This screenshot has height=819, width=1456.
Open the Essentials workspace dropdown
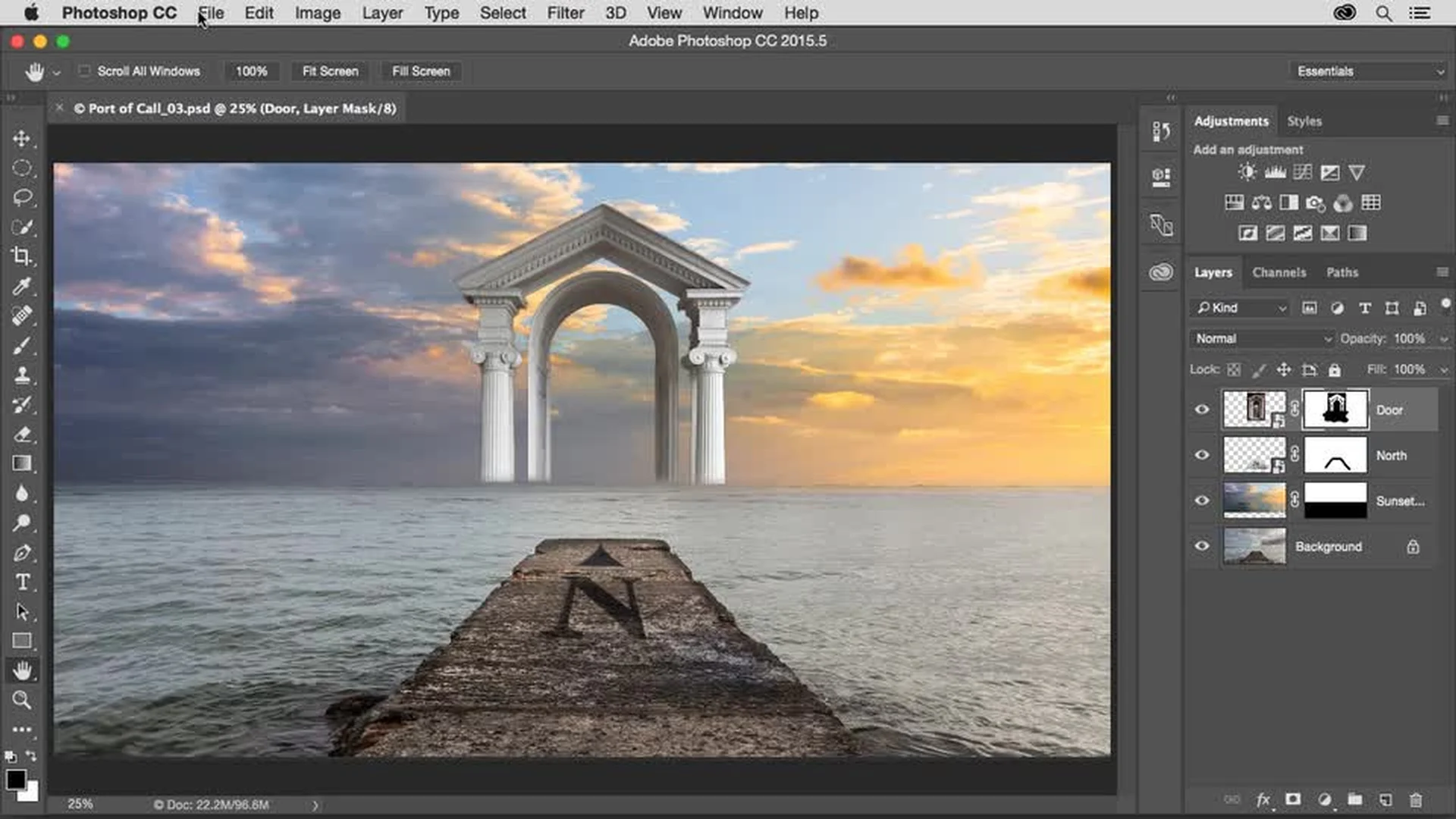1370,71
